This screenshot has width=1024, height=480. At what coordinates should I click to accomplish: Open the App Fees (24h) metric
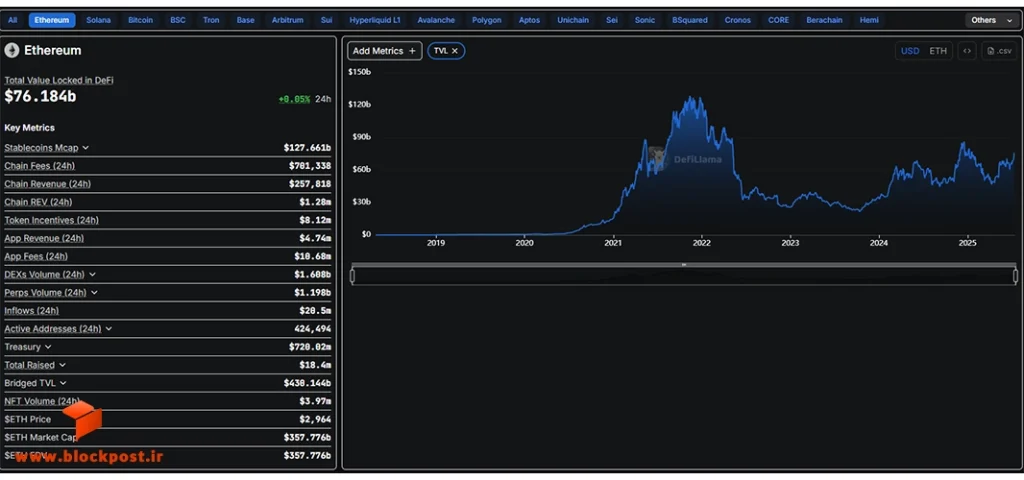36,257
